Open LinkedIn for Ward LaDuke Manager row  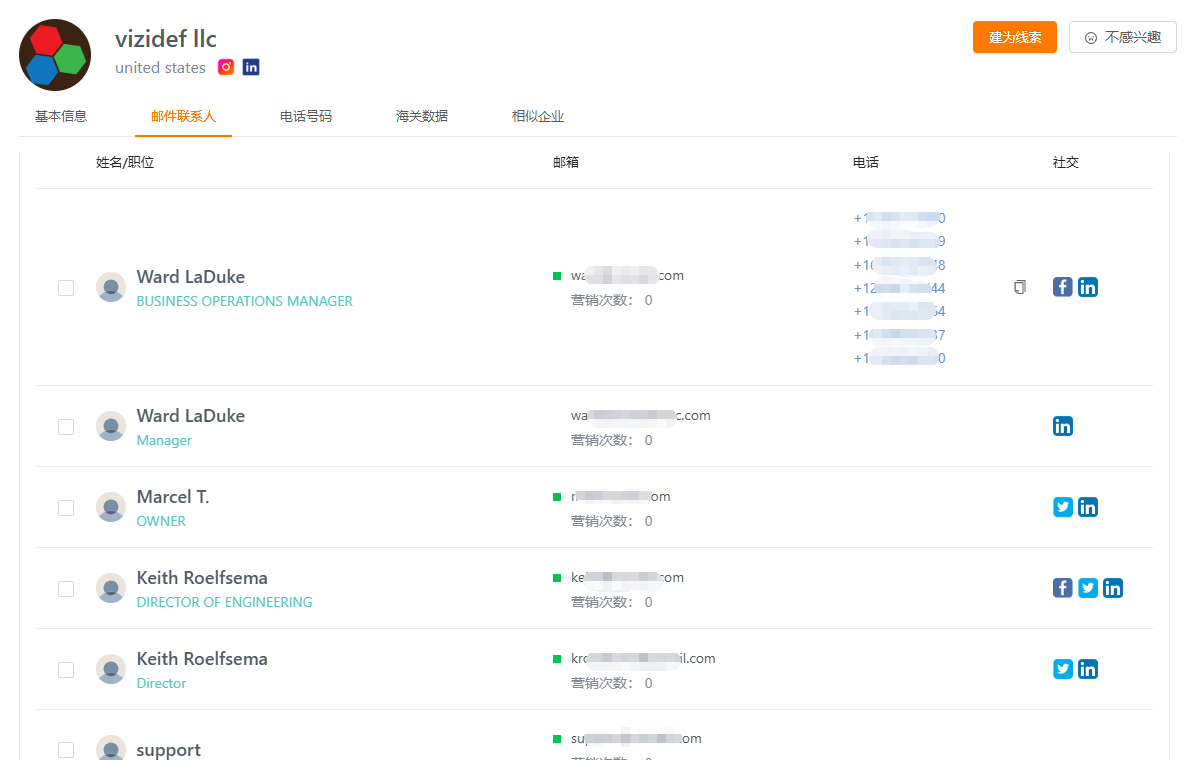(1062, 426)
